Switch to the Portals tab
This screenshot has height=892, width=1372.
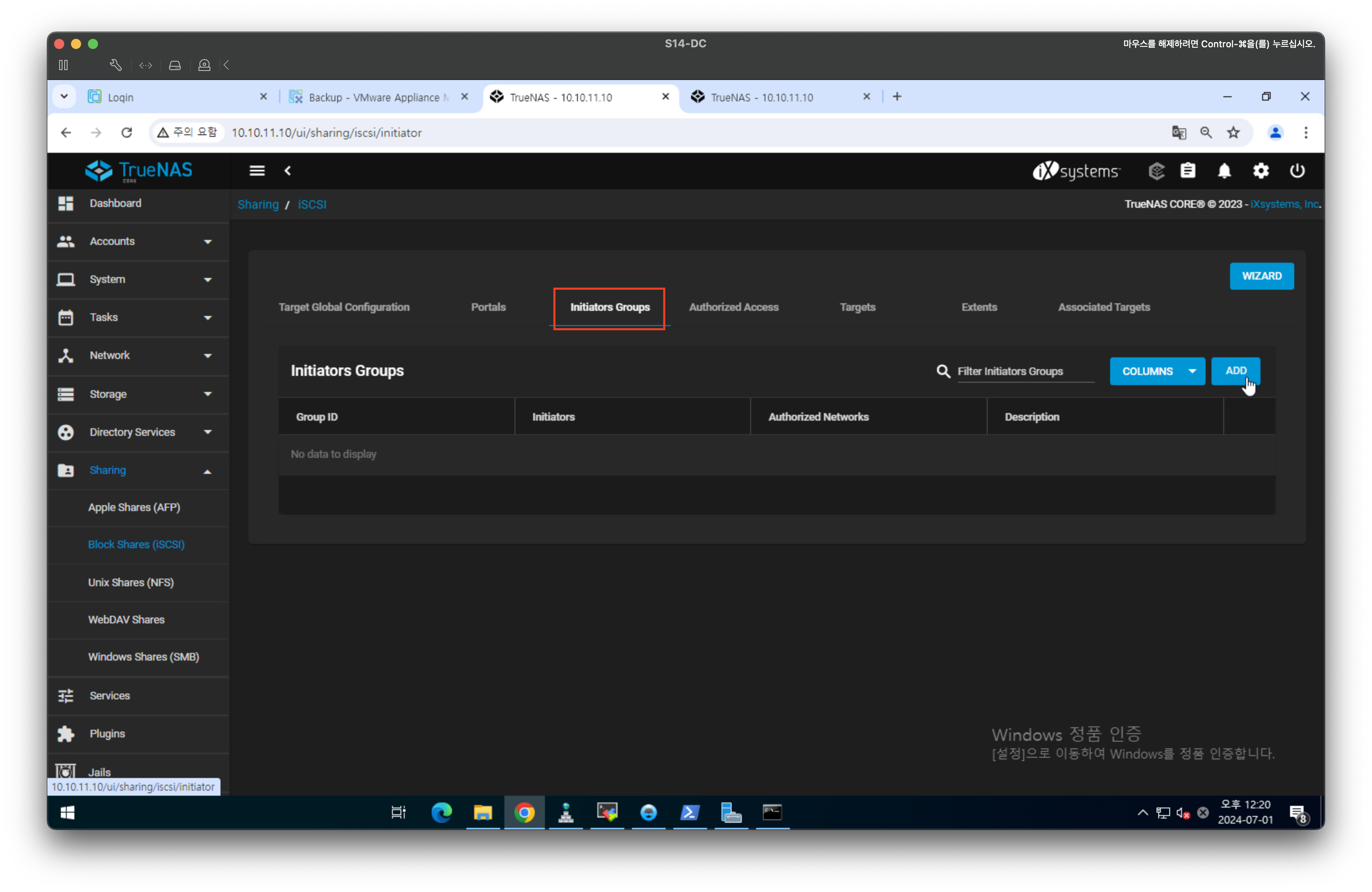(x=488, y=307)
